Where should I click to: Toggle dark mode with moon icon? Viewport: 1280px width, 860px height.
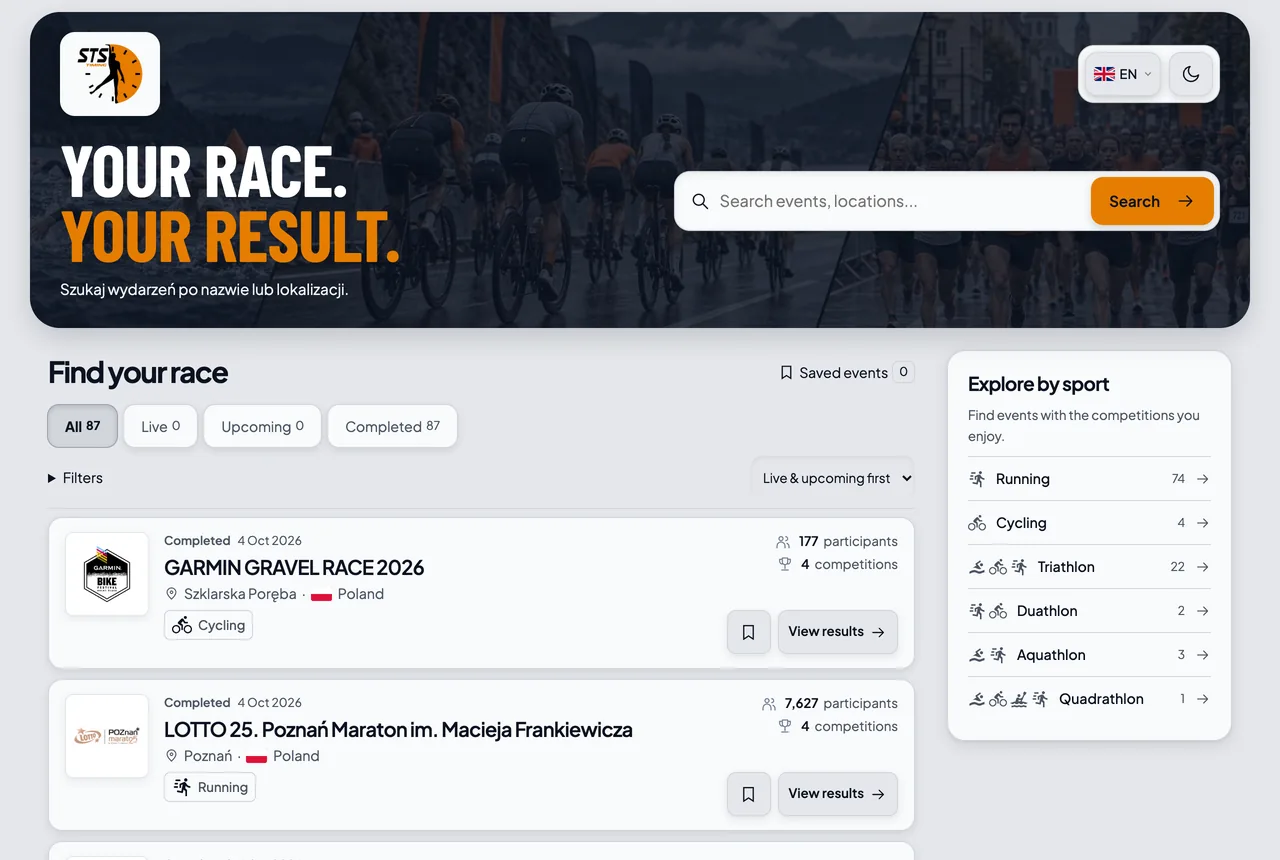tap(1191, 74)
